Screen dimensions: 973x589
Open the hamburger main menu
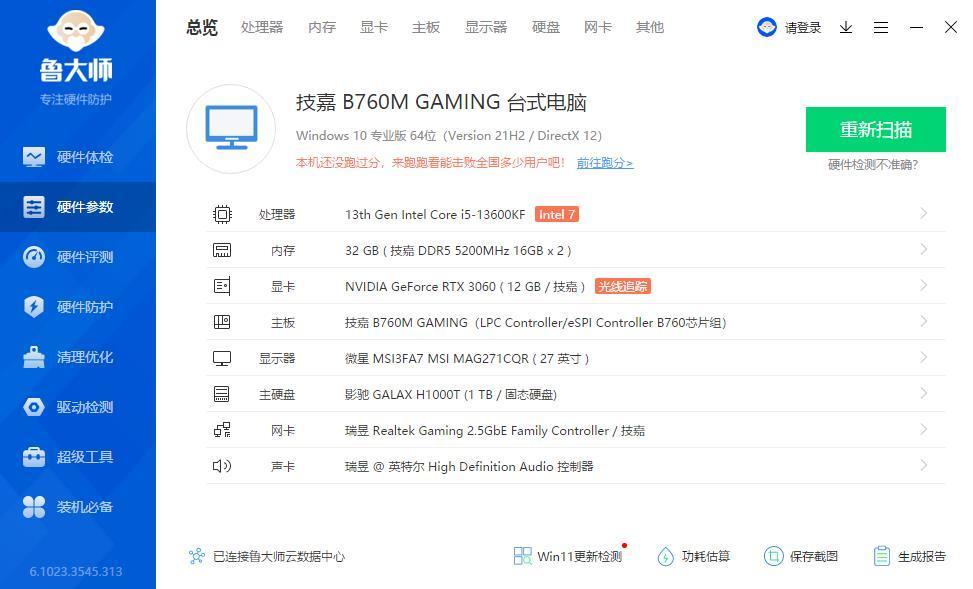(881, 27)
